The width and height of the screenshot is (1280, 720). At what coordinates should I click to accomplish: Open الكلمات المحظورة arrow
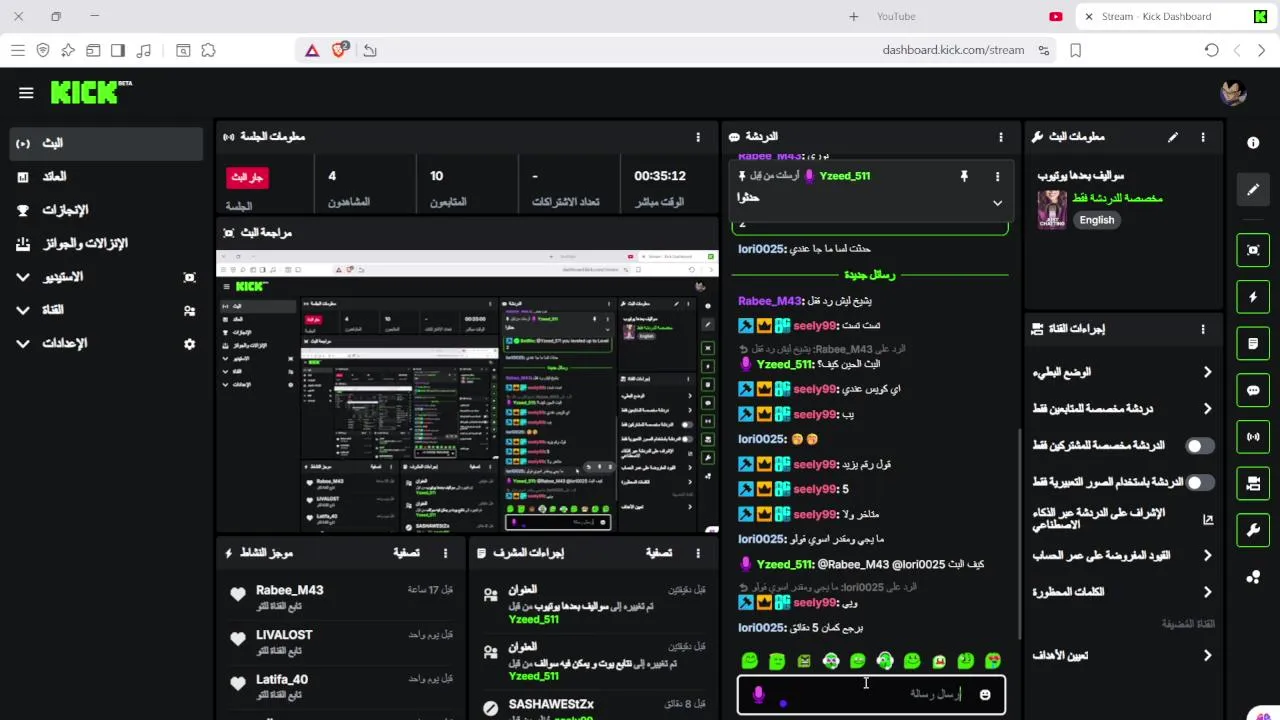coord(1207,592)
